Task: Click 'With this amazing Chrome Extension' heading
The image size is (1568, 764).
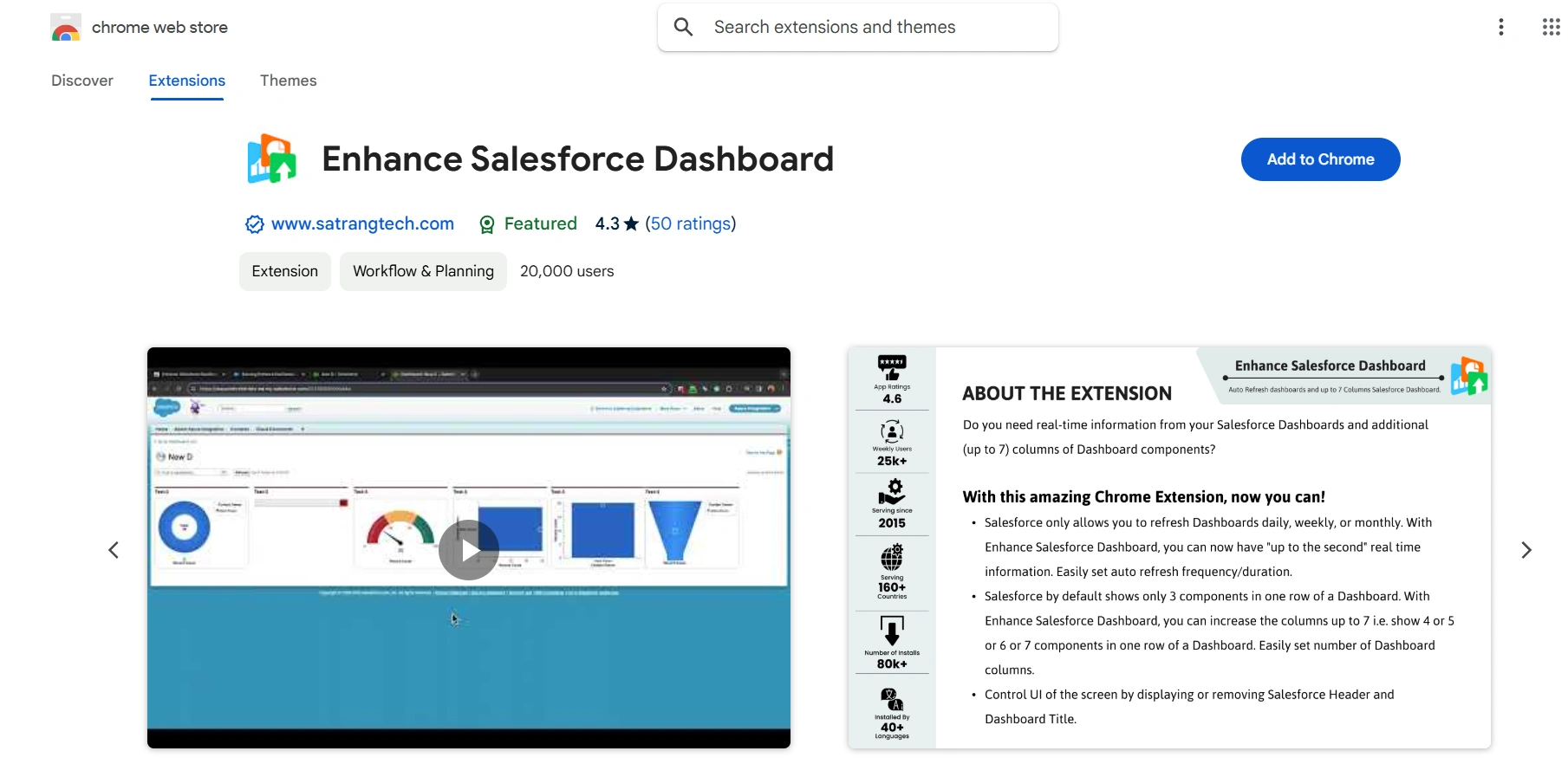Action: point(1143,497)
